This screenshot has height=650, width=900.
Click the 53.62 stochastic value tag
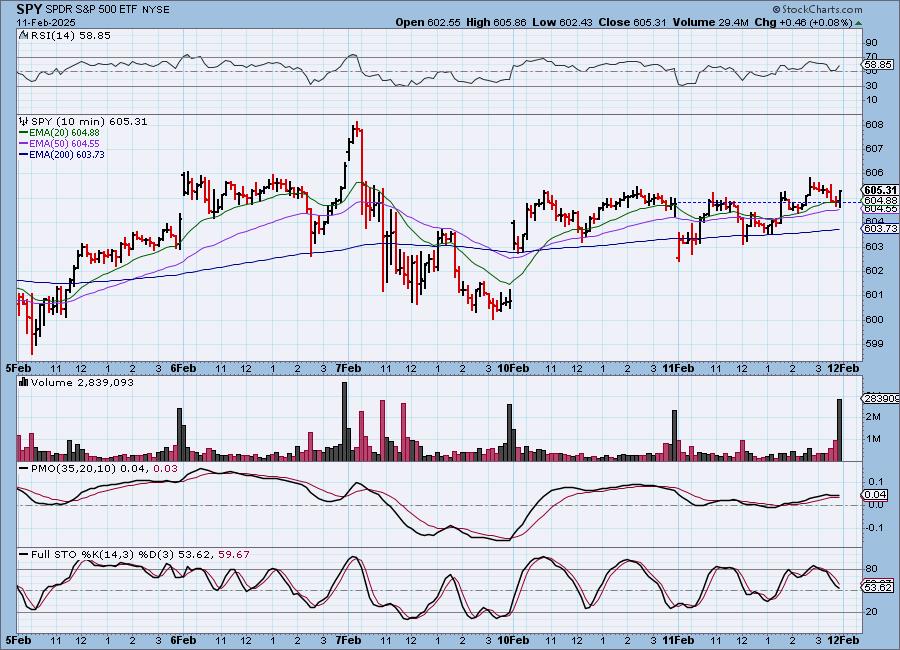878,586
